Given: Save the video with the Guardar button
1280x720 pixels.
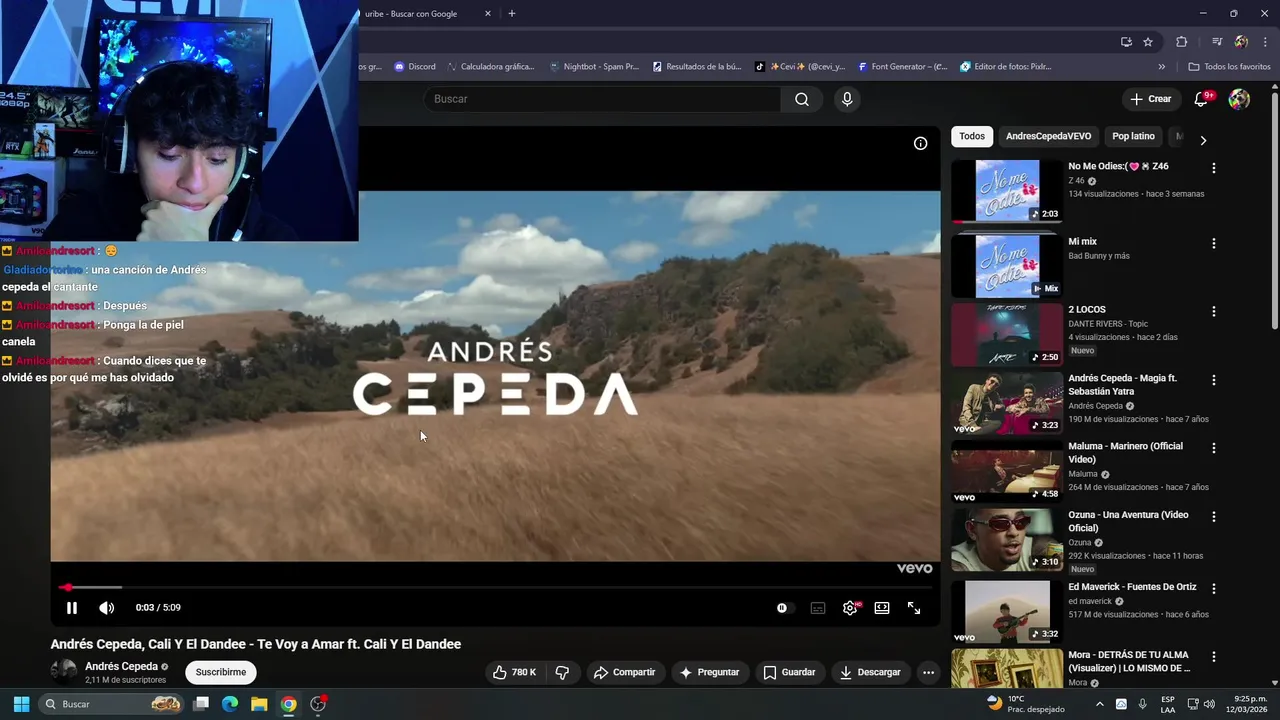Looking at the screenshot, I should [x=789, y=672].
